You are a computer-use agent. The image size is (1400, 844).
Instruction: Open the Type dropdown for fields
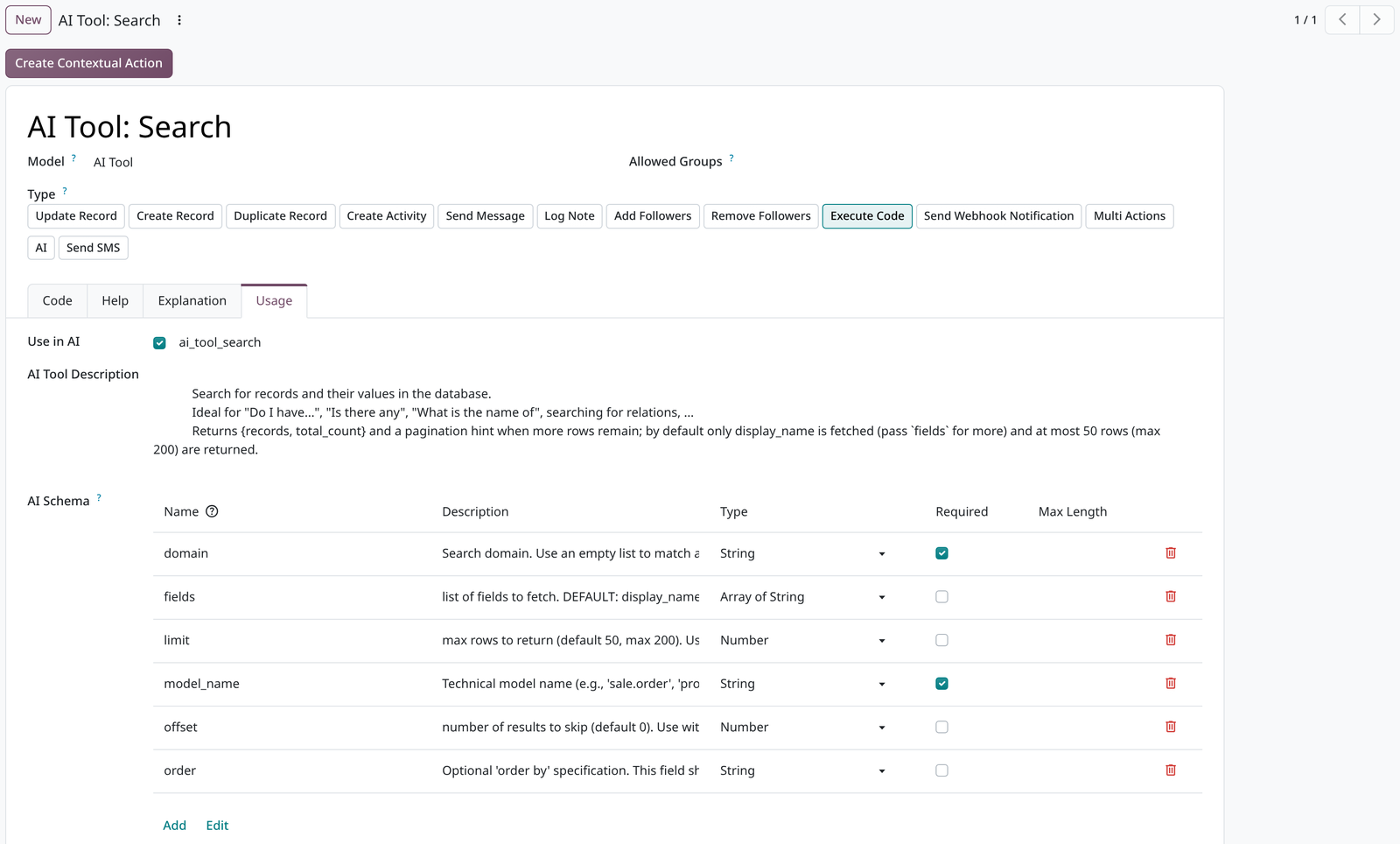pos(803,596)
